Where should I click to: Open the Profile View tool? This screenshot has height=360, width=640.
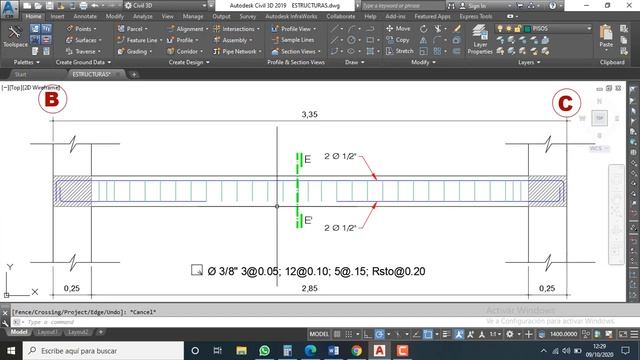pyautogui.click(x=294, y=29)
